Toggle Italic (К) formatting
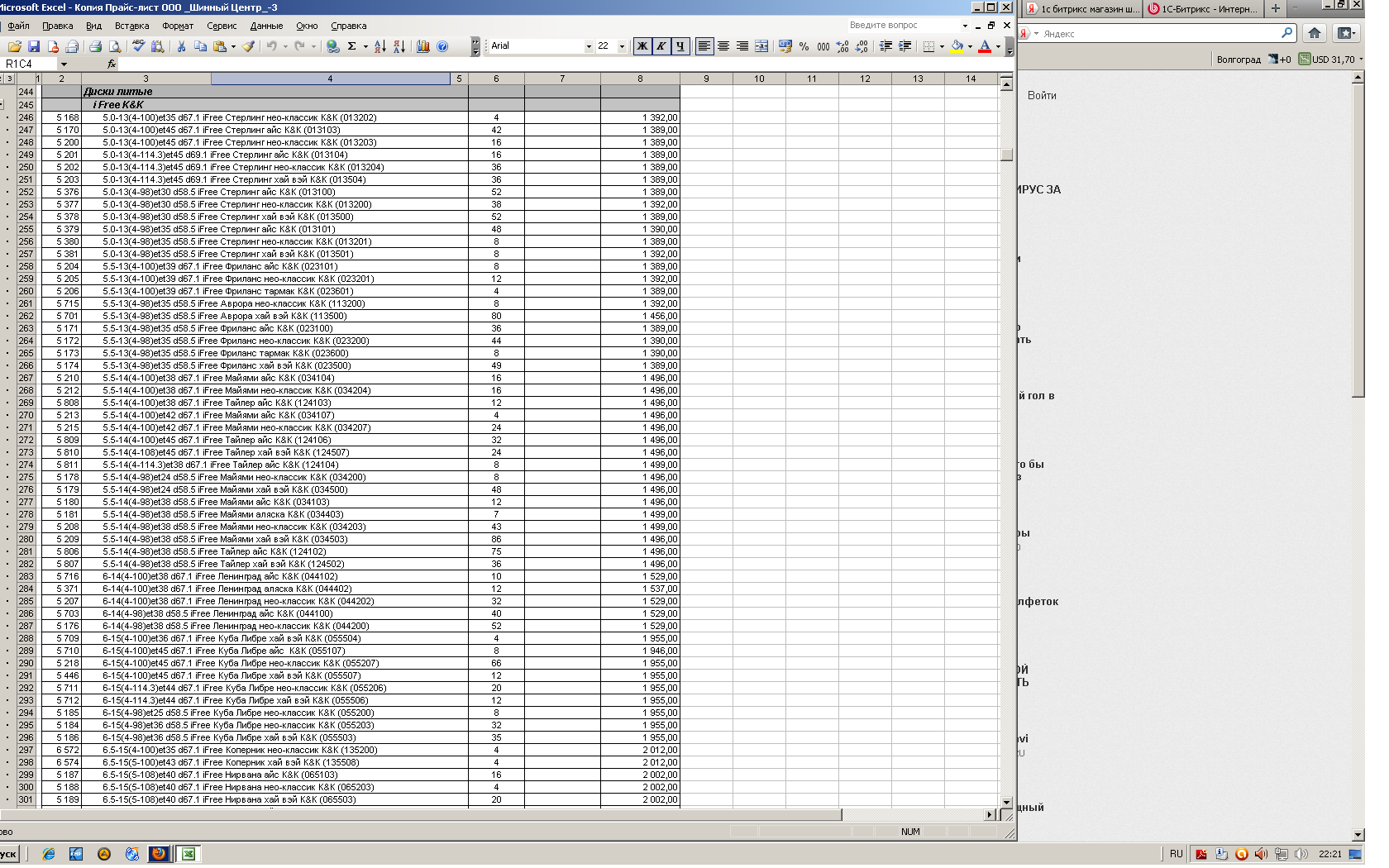The height and width of the screenshot is (868, 1389). pyautogui.click(x=661, y=46)
